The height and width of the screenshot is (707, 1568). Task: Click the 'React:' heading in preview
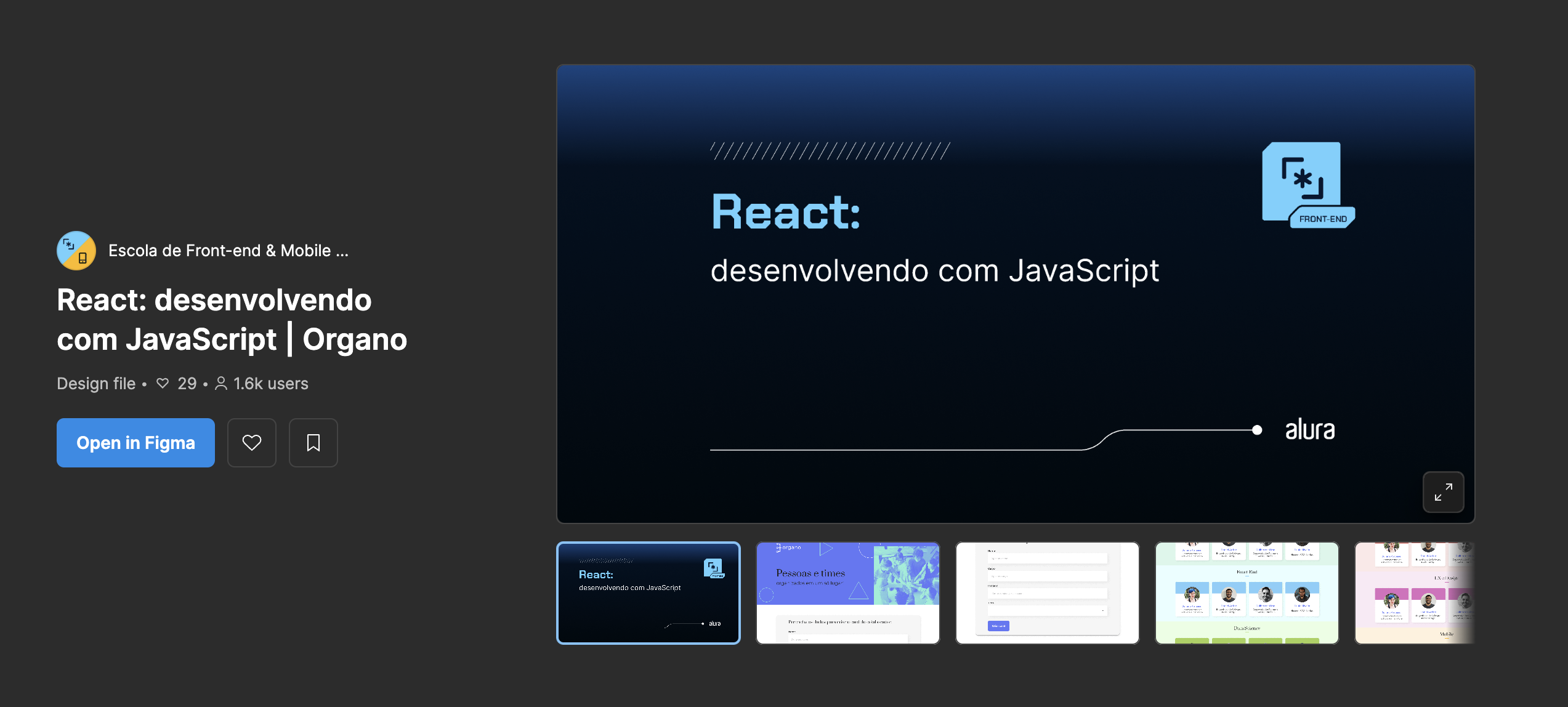point(786,212)
